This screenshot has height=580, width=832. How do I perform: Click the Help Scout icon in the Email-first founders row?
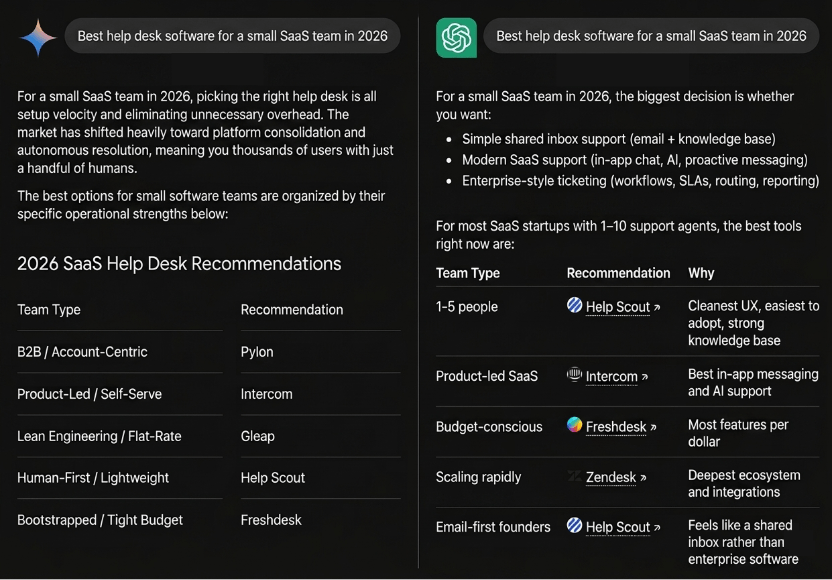point(574,525)
